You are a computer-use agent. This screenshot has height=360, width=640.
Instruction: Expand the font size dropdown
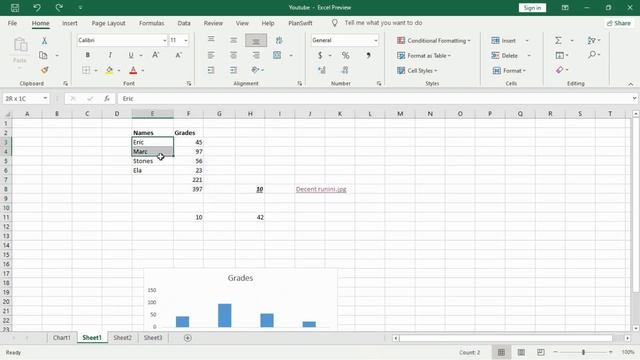click(x=186, y=40)
